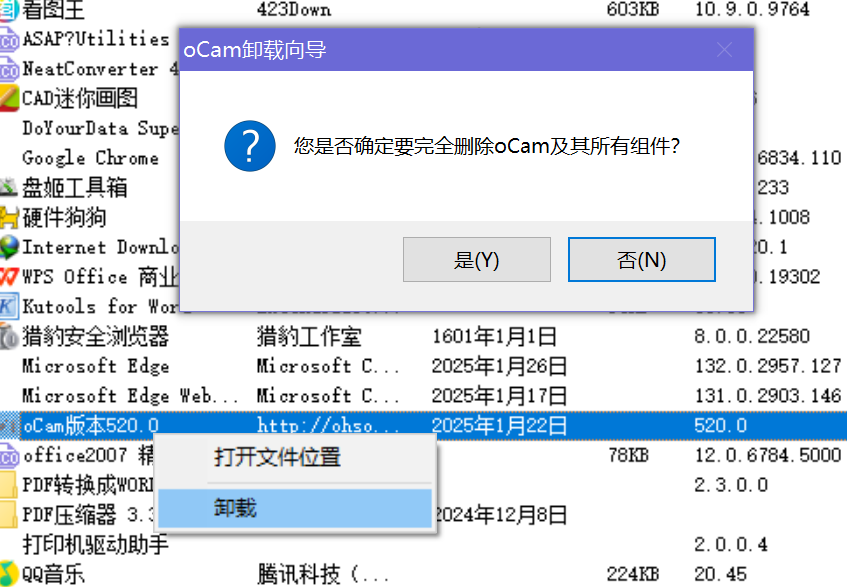Choose 卸载 from context menu

[x=295, y=508]
